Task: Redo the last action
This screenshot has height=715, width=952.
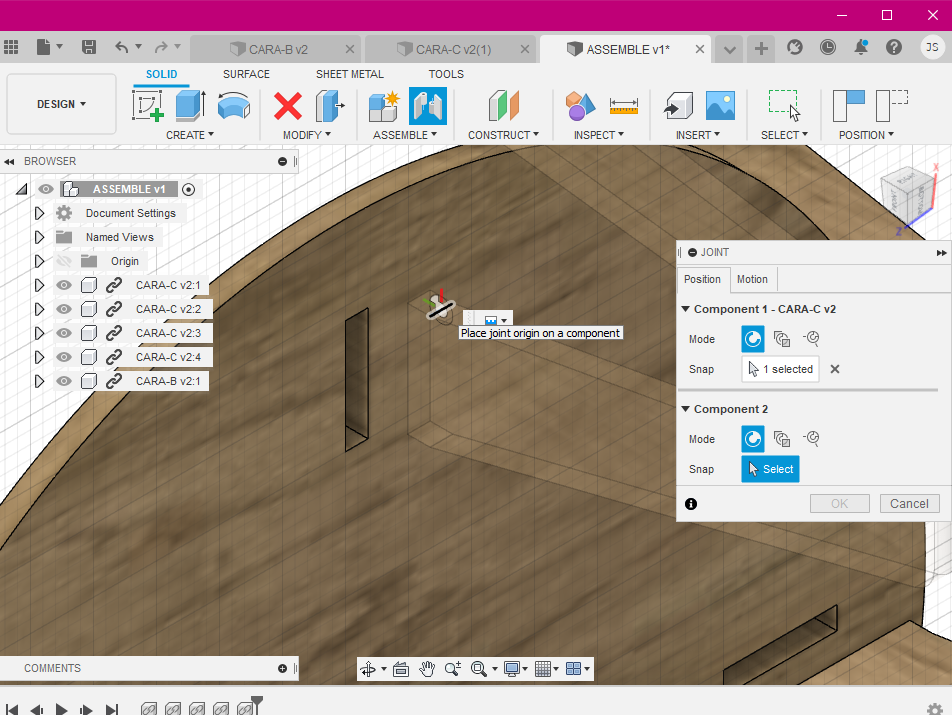Action: [161, 47]
